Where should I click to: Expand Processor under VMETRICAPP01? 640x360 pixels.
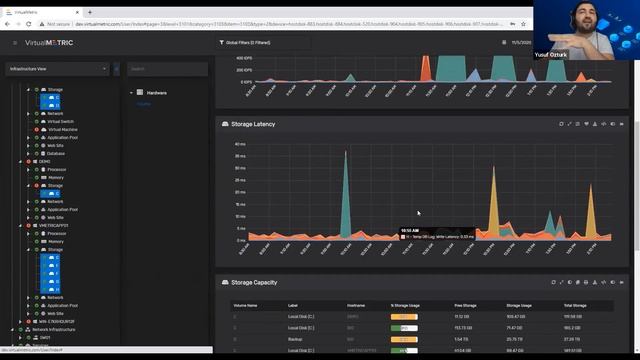pyautogui.click(x=28, y=234)
